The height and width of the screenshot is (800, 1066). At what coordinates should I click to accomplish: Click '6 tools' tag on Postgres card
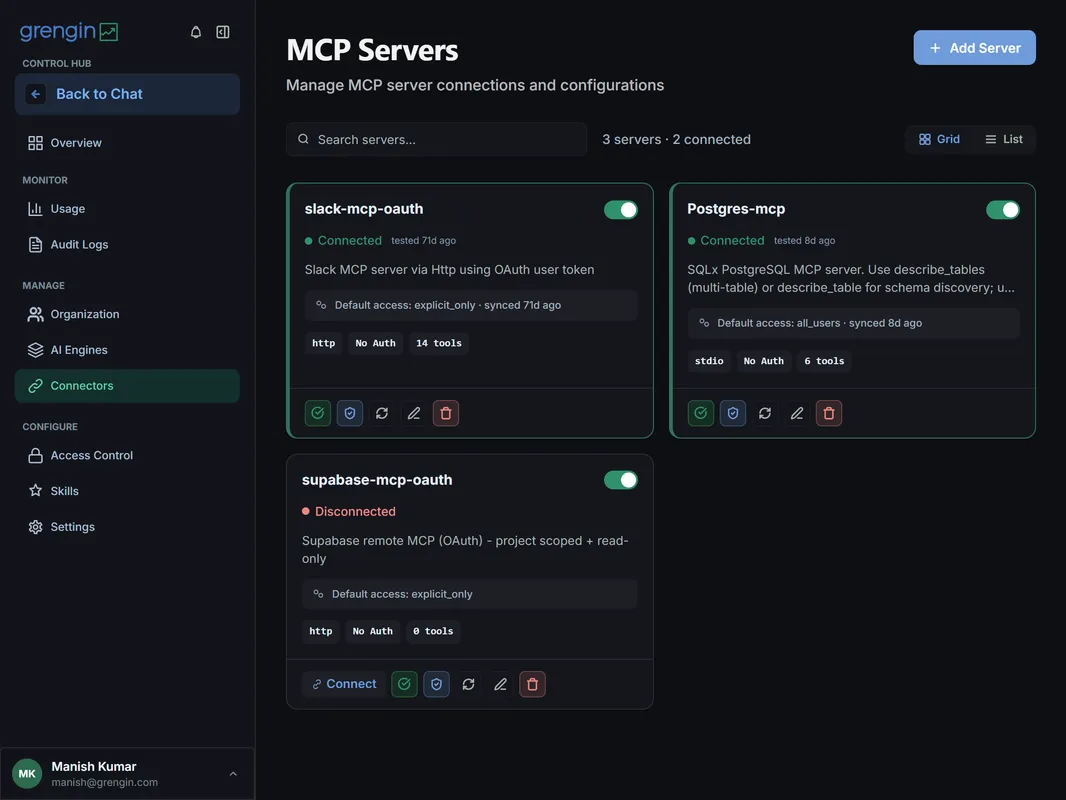click(x=824, y=361)
